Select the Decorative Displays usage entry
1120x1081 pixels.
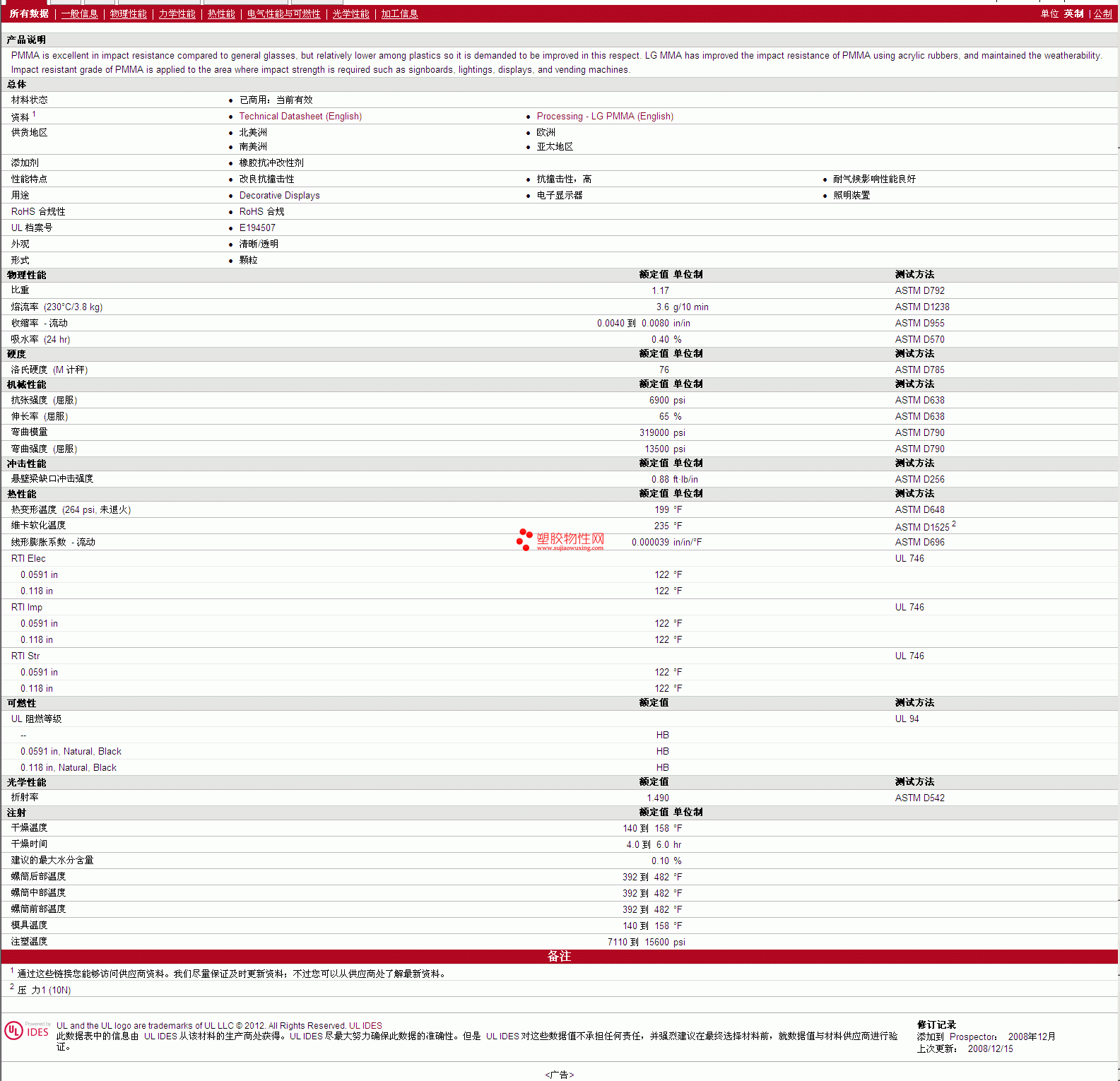click(279, 196)
